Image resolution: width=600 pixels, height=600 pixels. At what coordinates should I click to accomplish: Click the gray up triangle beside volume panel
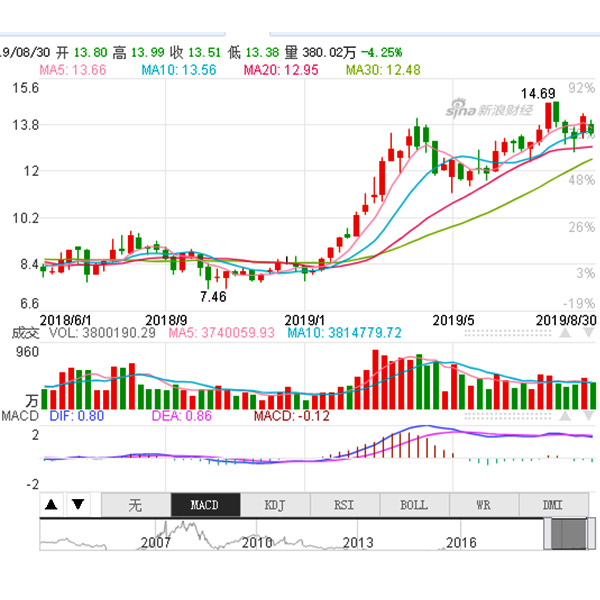click(x=565, y=333)
